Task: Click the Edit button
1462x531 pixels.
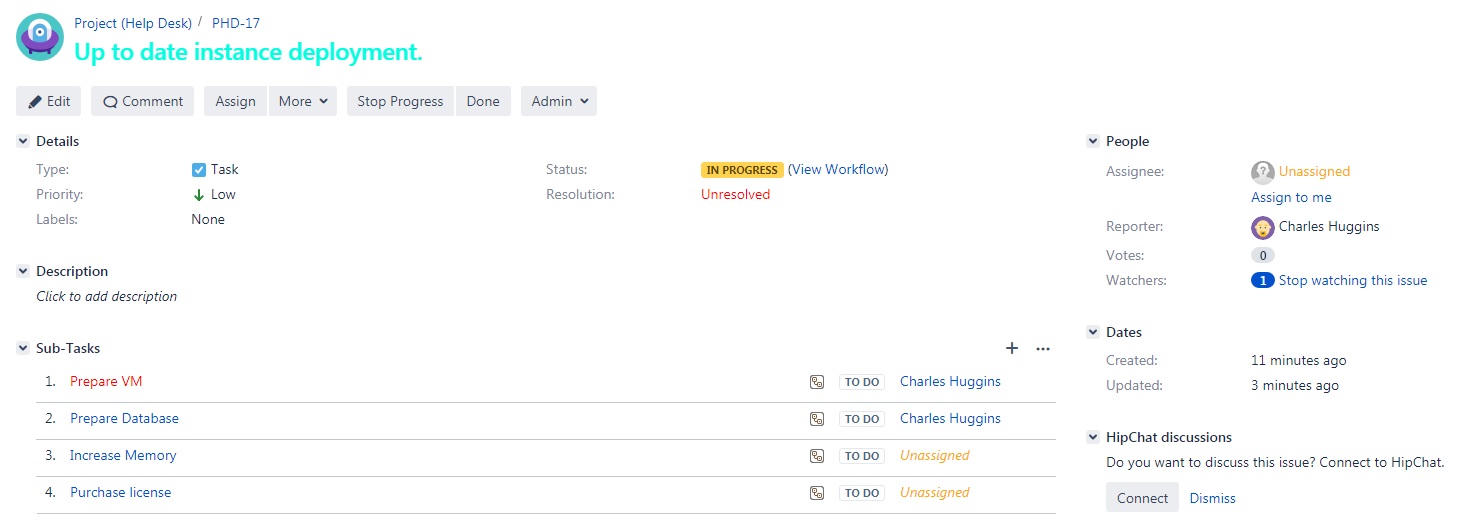Action: 48,101
